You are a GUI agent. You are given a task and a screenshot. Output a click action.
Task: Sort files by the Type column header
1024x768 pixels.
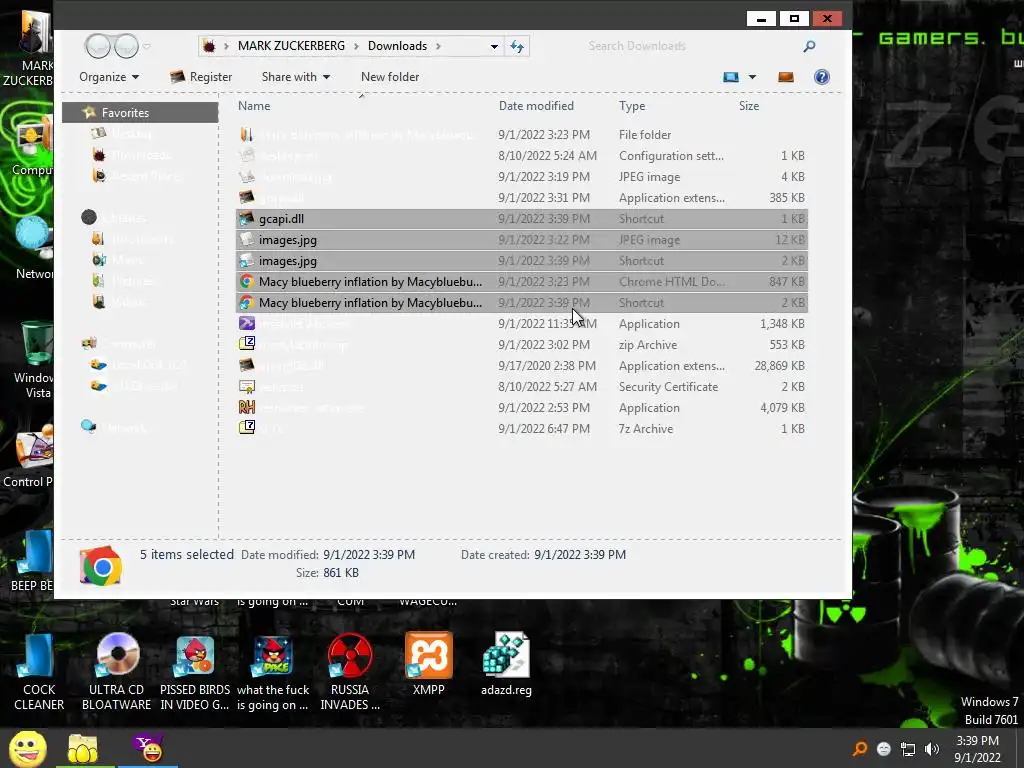click(x=632, y=106)
